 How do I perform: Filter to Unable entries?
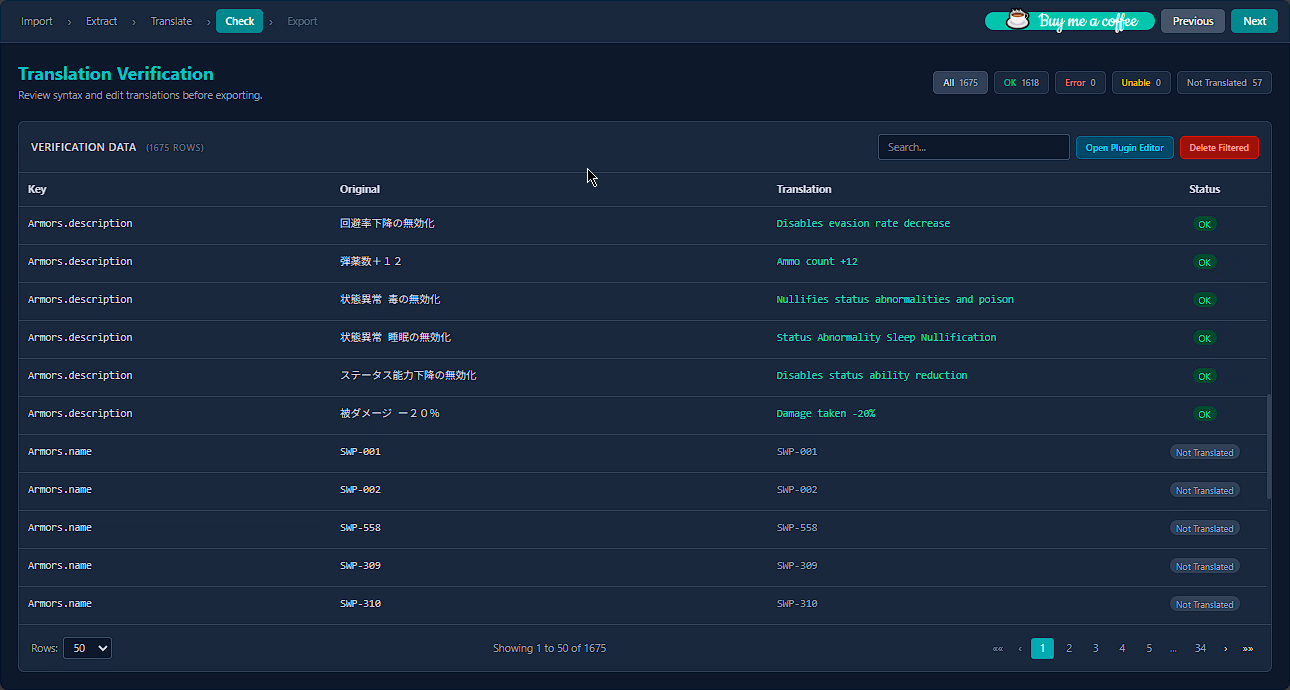[1141, 83]
